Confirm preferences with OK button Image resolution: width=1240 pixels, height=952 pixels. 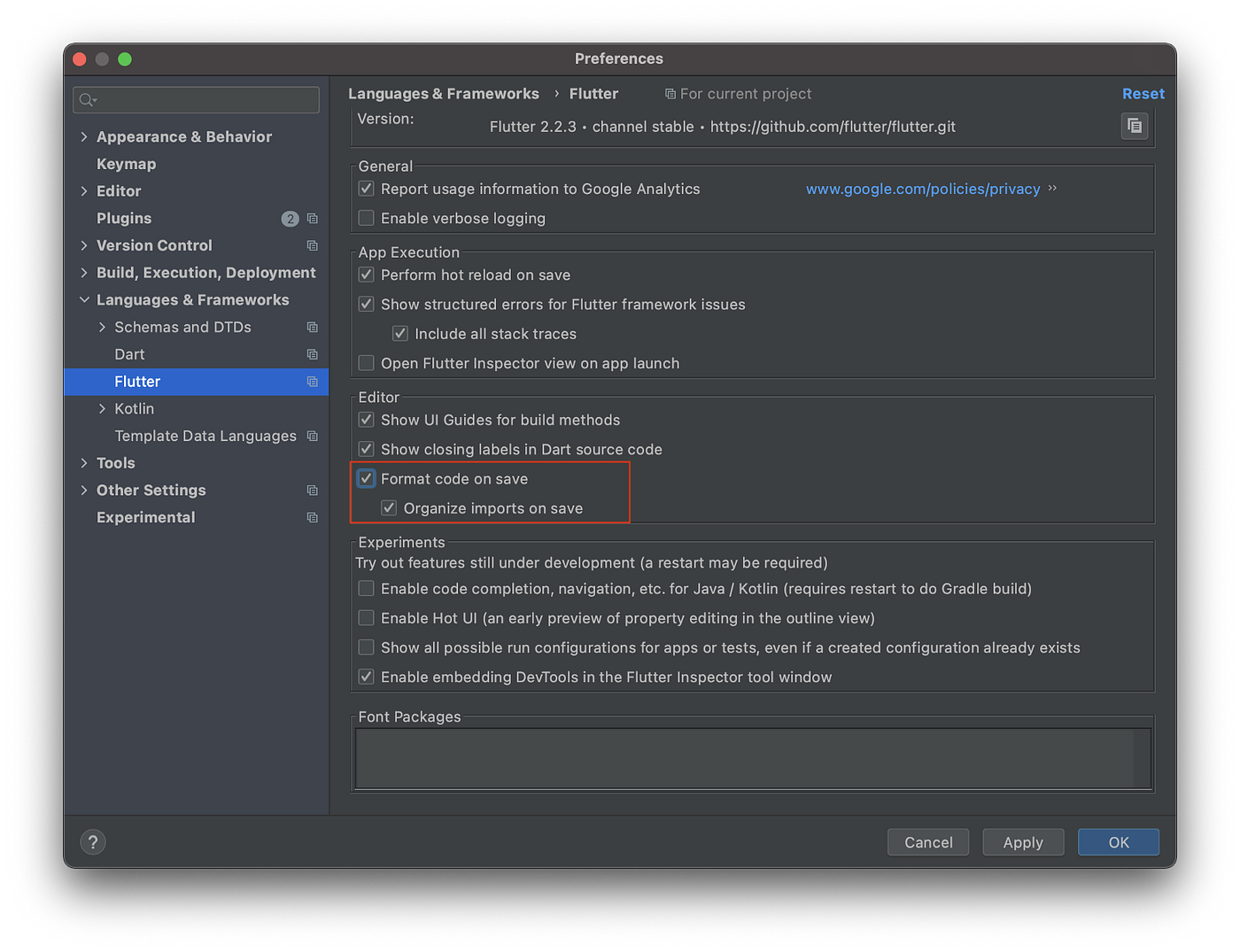(1119, 842)
